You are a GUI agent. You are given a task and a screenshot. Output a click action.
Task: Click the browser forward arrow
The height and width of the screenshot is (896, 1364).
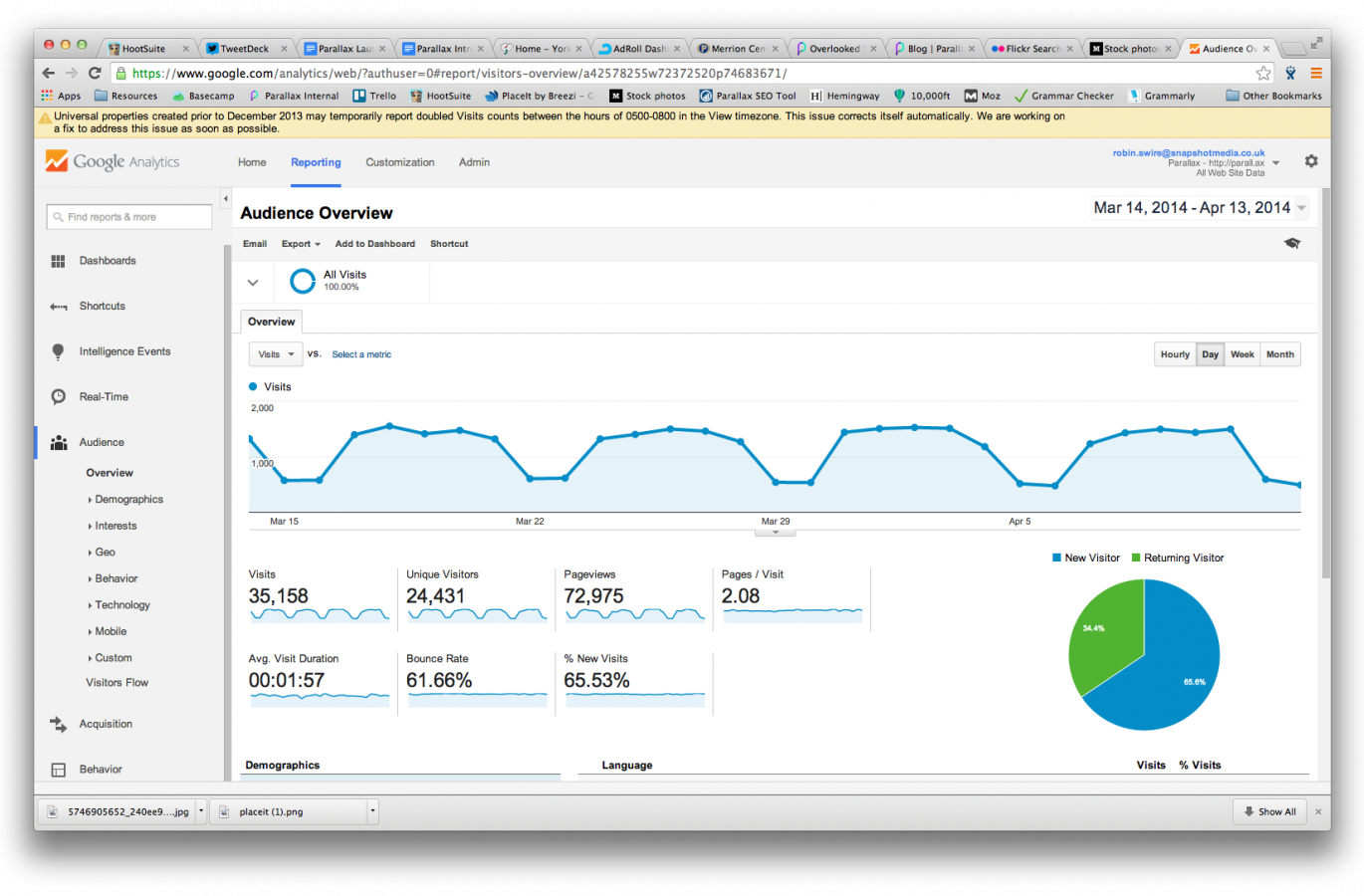pyautogui.click(x=71, y=73)
